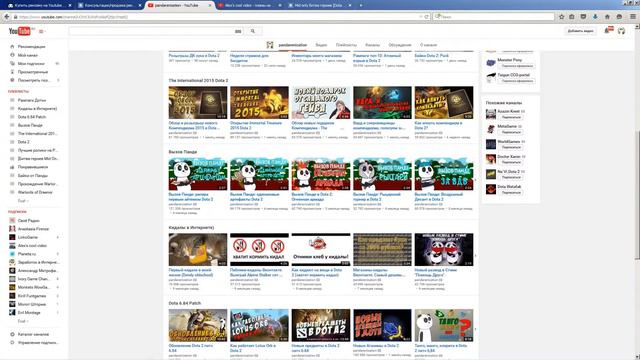Viewport: 640px width, 360px height.
Task: Show next videos in Кидалы в Интернете row
Action: pos(476,256)
